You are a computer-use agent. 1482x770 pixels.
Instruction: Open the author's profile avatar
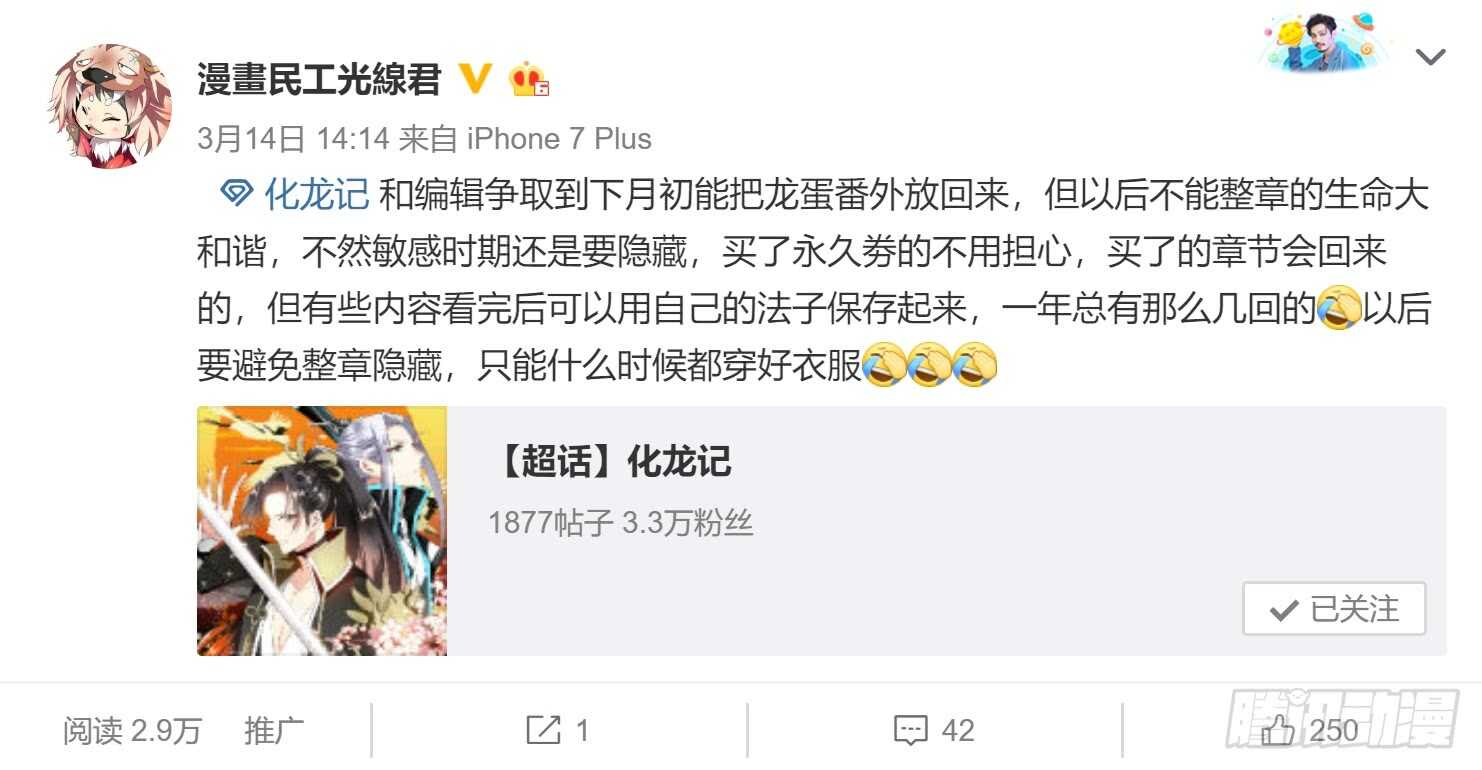[110, 106]
